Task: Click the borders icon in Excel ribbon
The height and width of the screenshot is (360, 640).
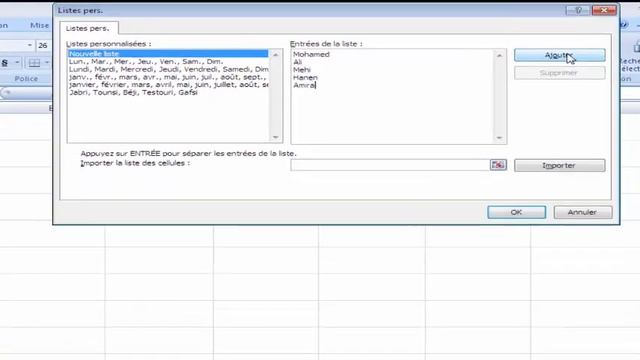Action: tap(34, 63)
